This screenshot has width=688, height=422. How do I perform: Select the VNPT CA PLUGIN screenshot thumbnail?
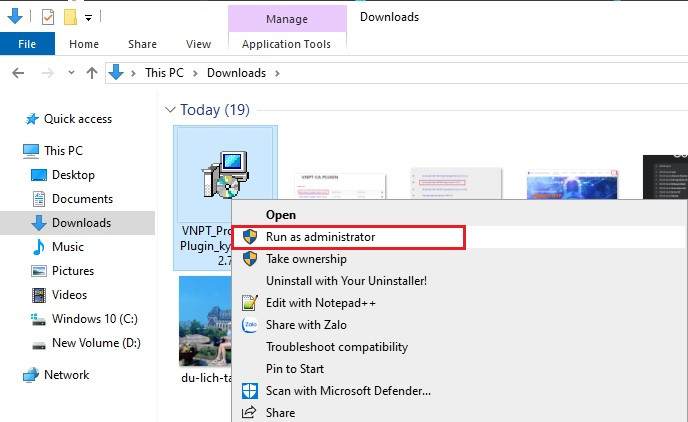pyautogui.click(x=340, y=186)
